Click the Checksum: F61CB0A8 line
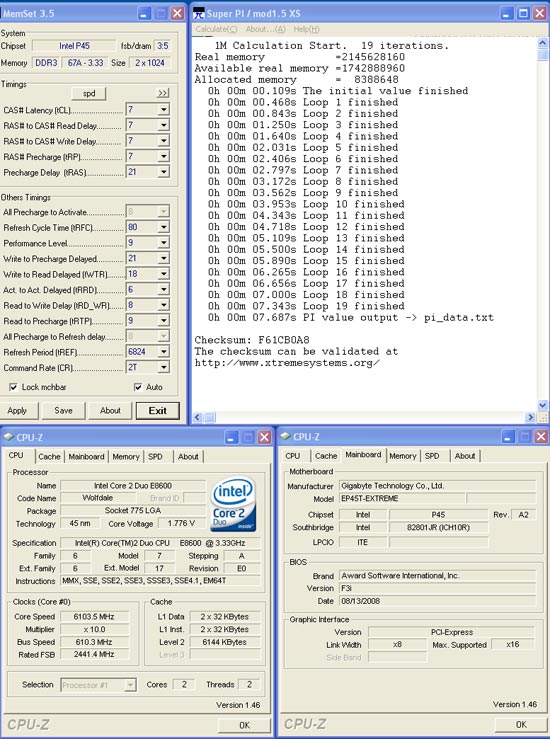 (x=252, y=340)
